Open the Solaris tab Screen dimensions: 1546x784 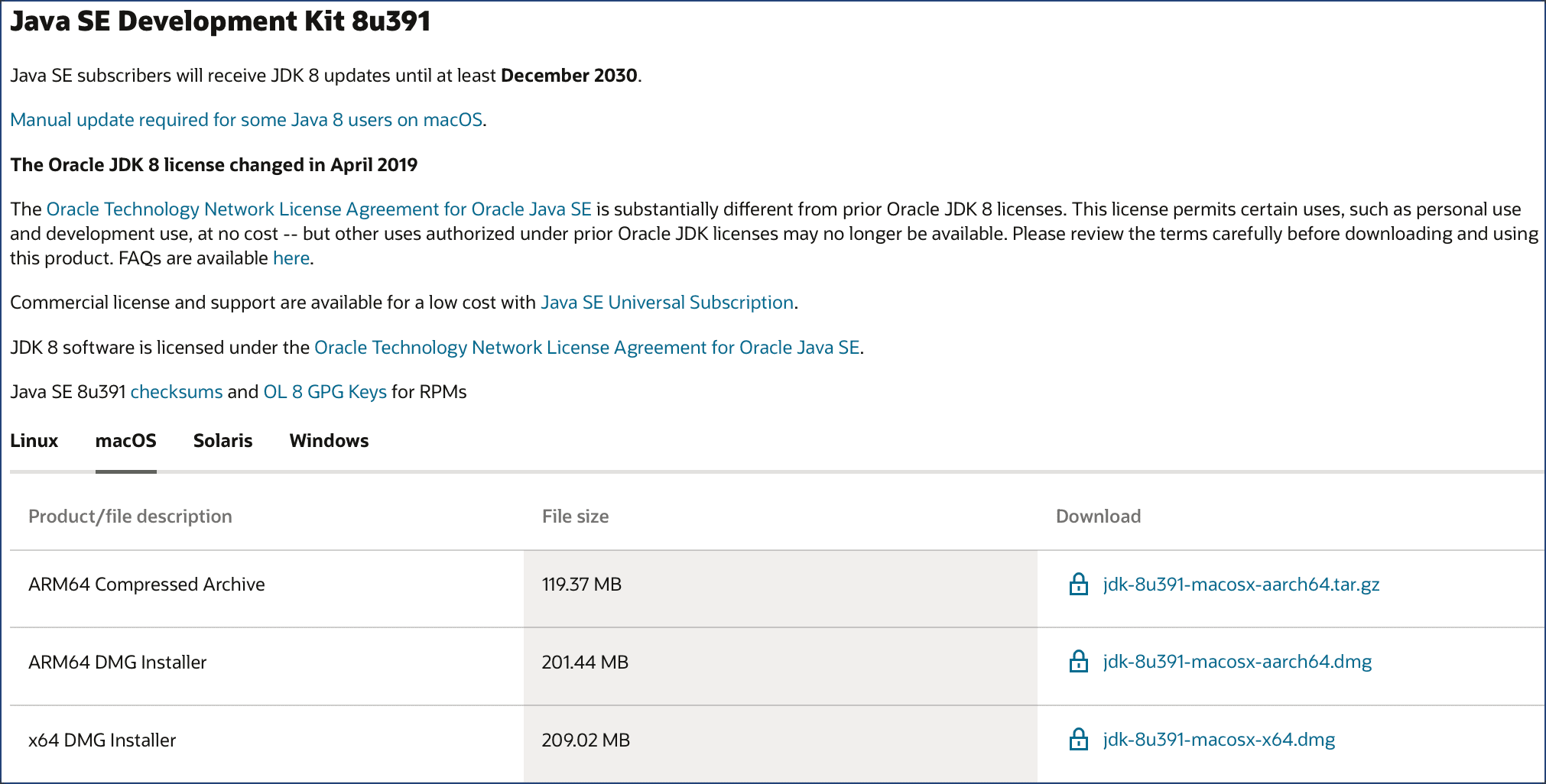(x=222, y=441)
